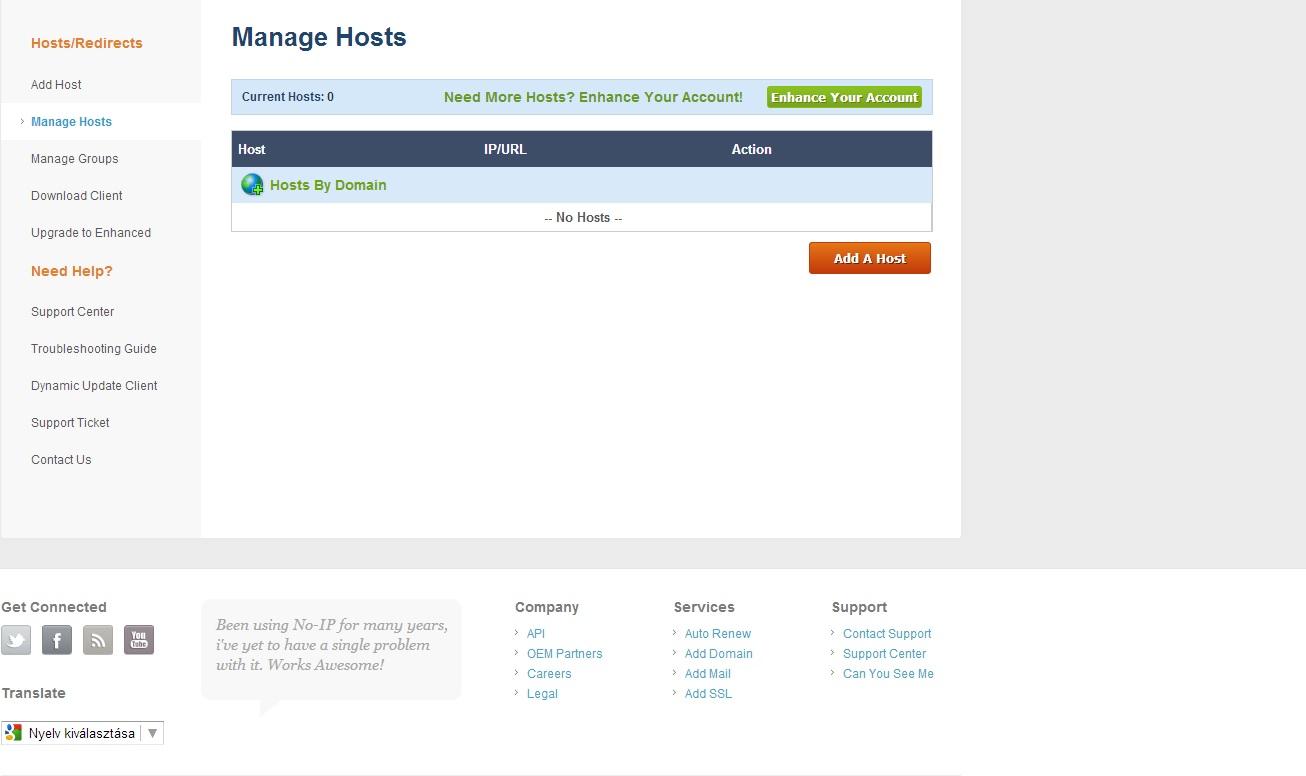Image resolution: width=1306 pixels, height=776 pixels.
Task: Open Support Center in the sidebar
Action: pyautogui.click(x=72, y=312)
